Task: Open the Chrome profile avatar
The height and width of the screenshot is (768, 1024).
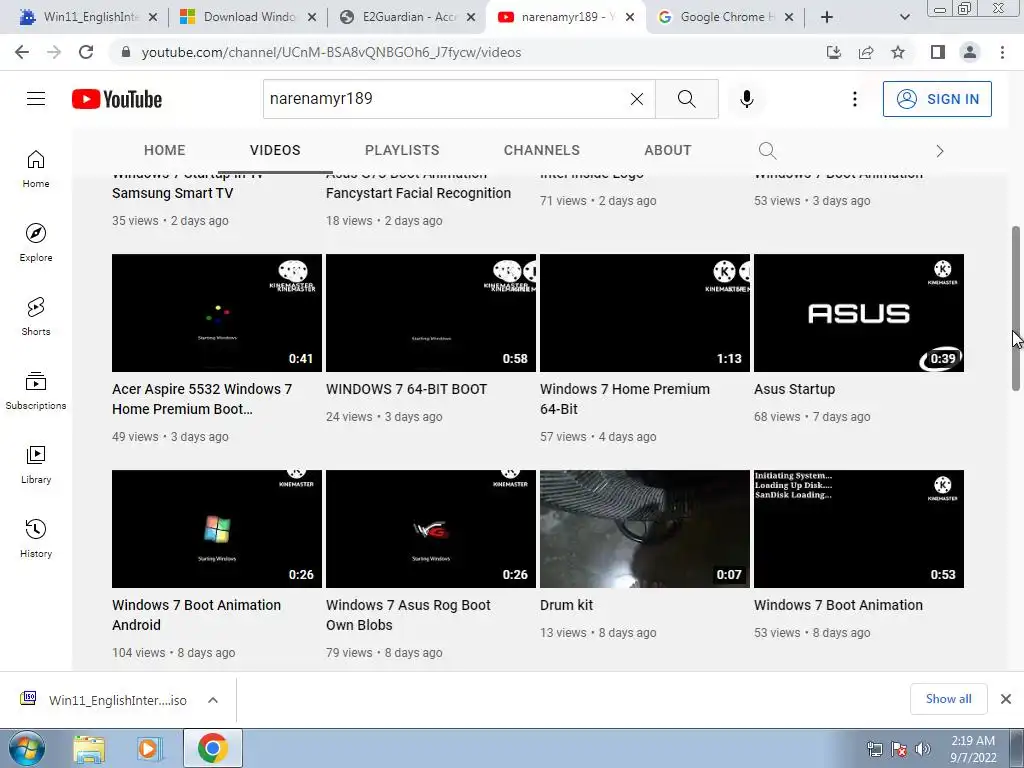Action: point(970,52)
